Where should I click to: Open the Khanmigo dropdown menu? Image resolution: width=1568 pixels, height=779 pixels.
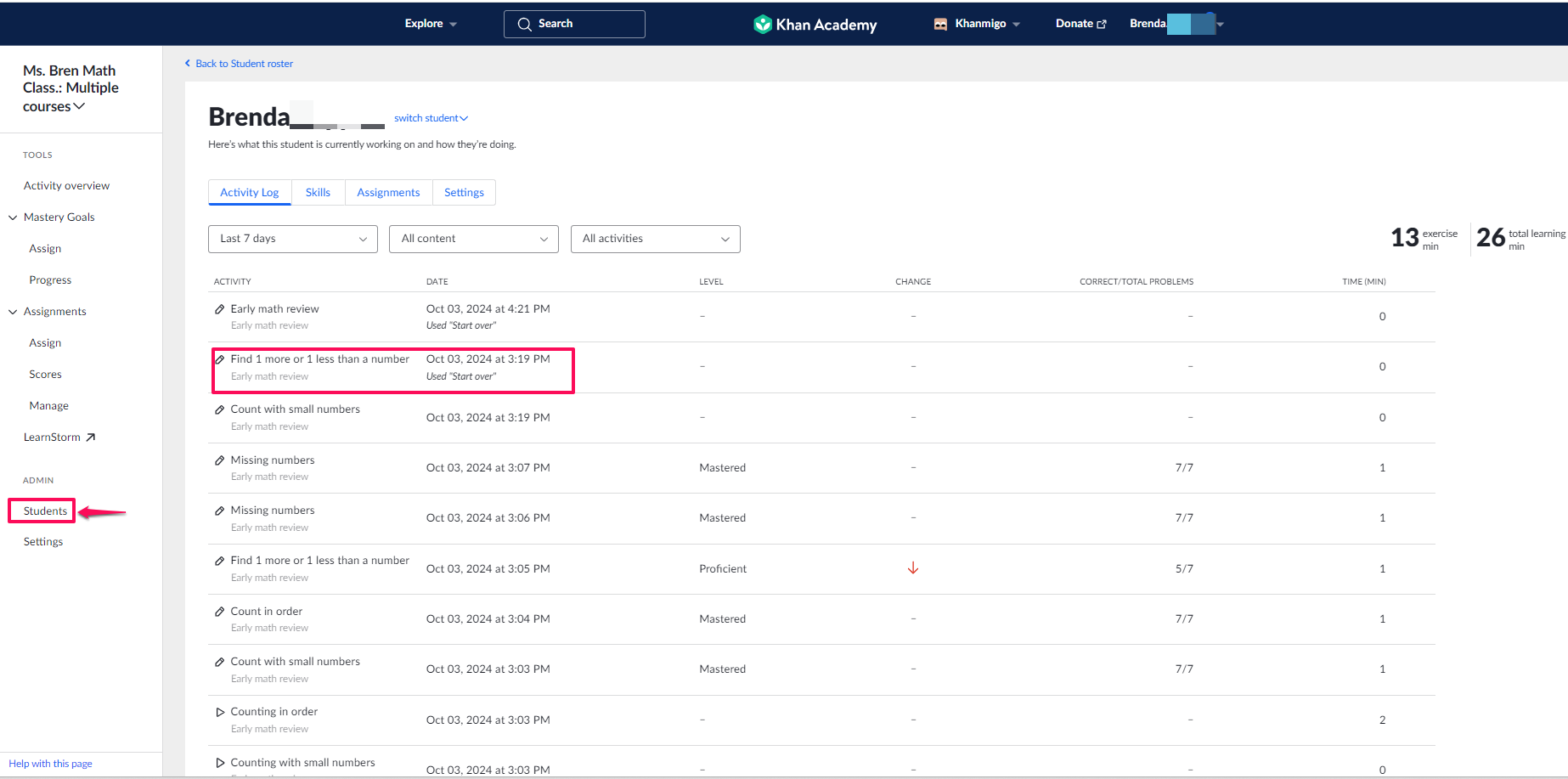point(977,24)
